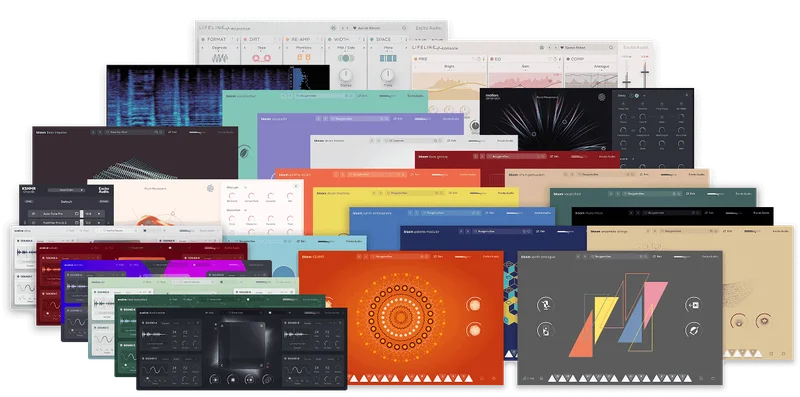Click the Plate icon in SPACE module

tap(388, 58)
